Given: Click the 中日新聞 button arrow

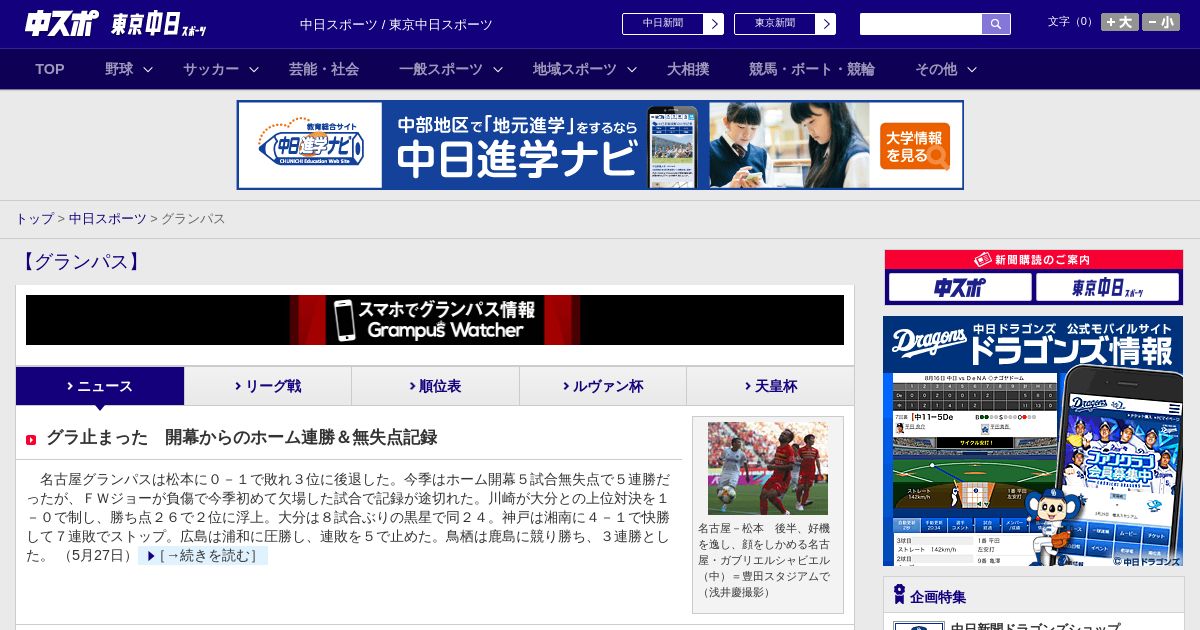Looking at the screenshot, I should [713, 24].
